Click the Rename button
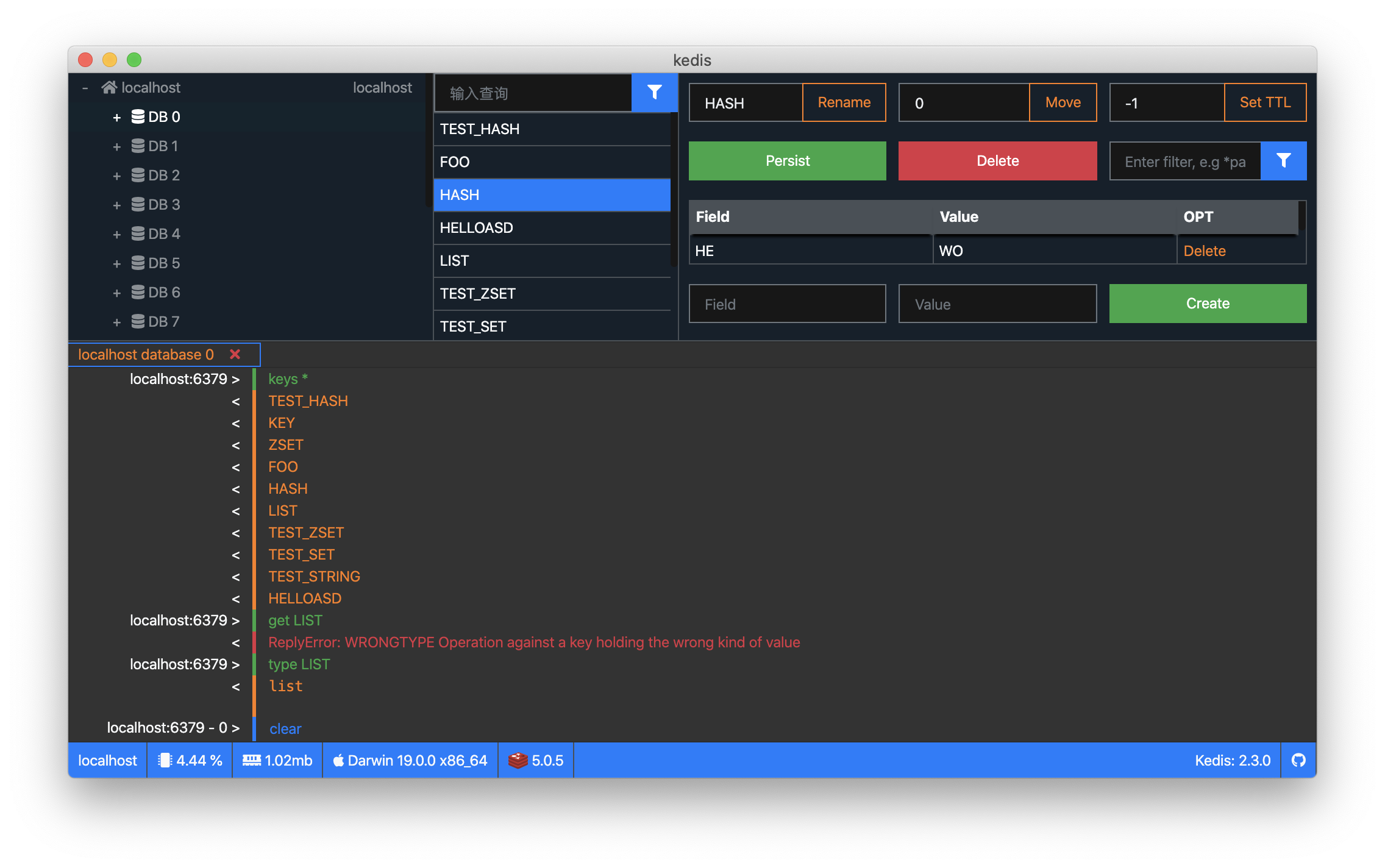 [844, 102]
